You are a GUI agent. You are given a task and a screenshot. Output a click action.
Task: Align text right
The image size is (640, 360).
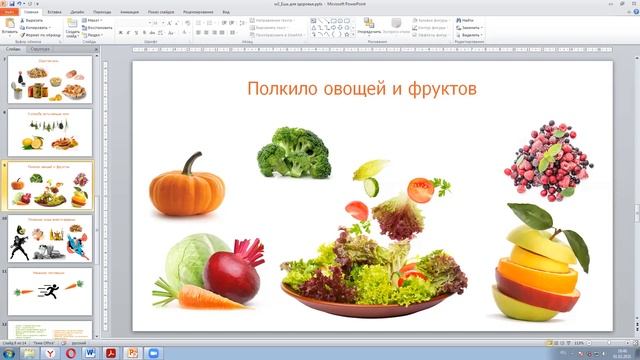click(214, 33)
